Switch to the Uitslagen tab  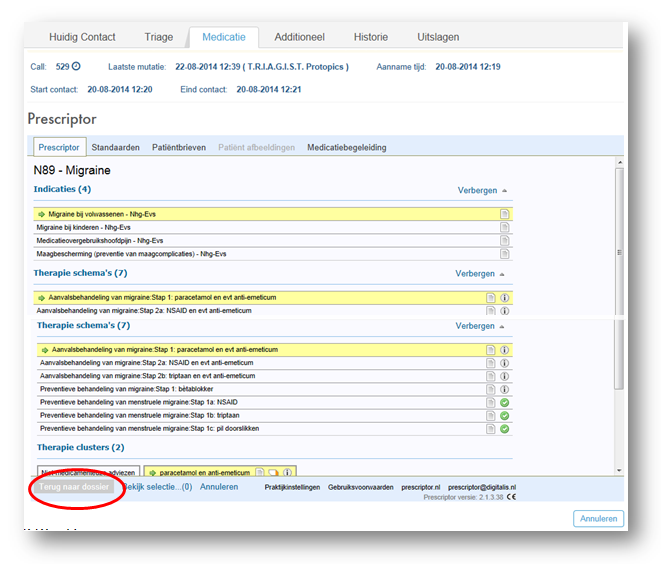click(x=438, y=37)
